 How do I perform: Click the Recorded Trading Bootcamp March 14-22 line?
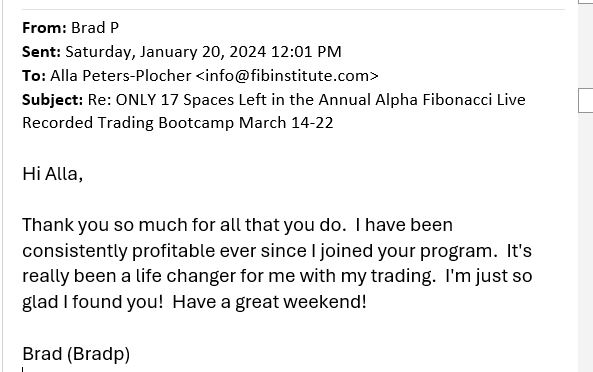coord(178,123)
